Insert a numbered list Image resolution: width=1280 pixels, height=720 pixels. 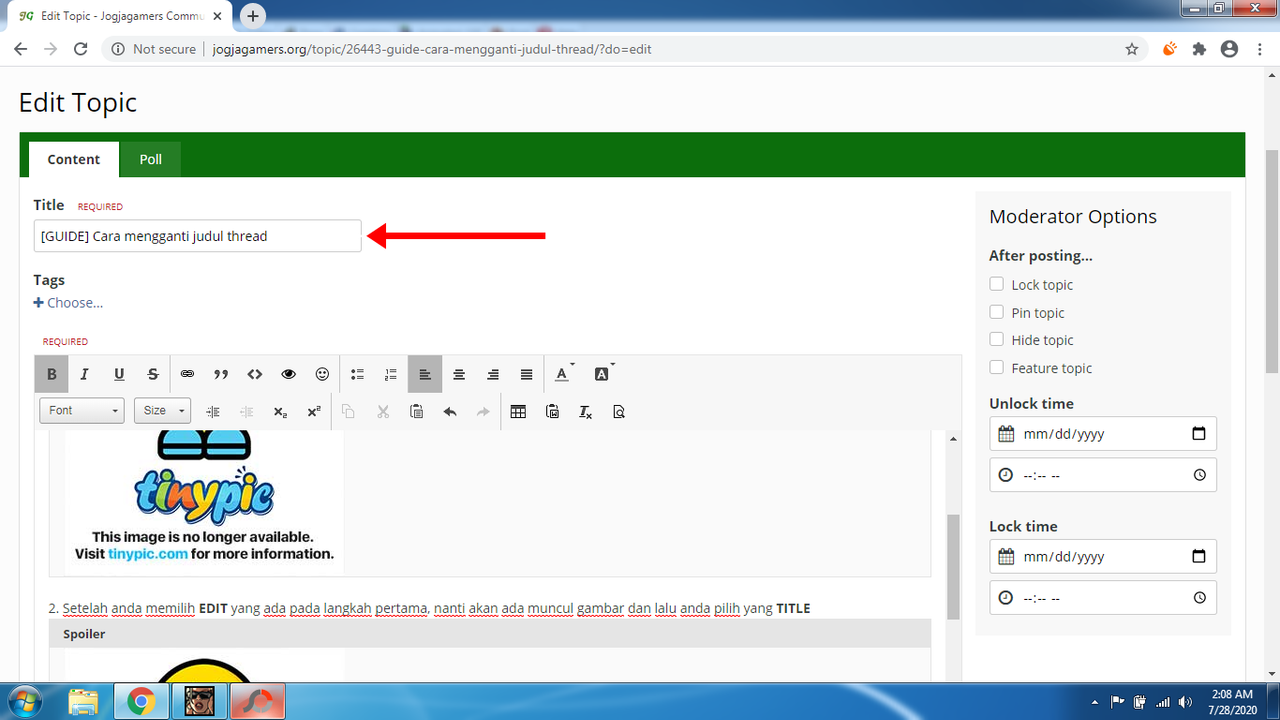tap(391, 374)
